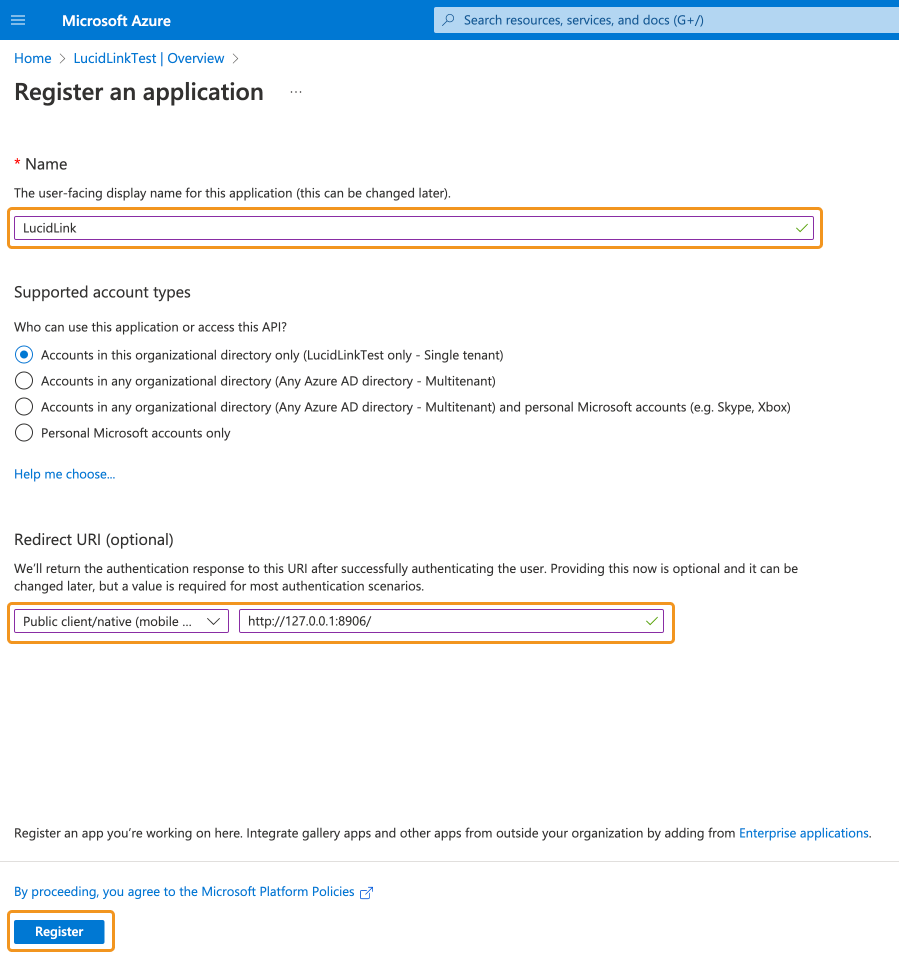
Task: Open Enterprise applications link
Action: coord(804,833)
